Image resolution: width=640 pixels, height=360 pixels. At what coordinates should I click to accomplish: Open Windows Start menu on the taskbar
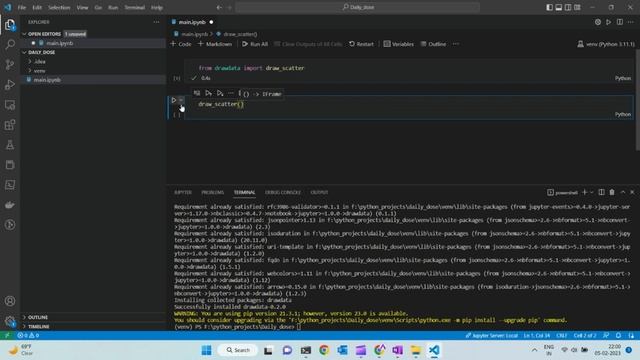coord(207,350)
